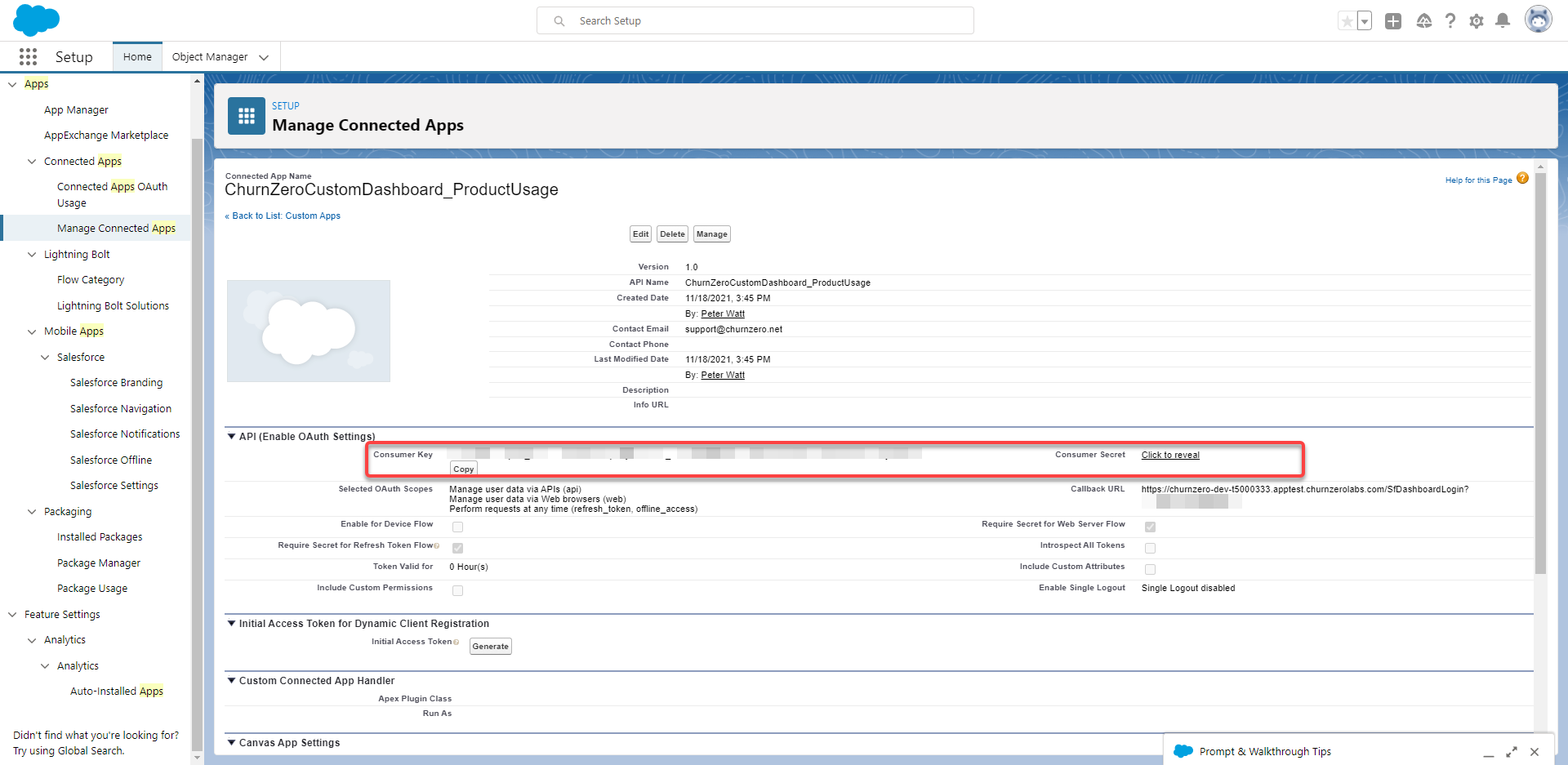Toggle Require Secret for Web Server Flow checkbox
Viewport: 1568px width, 765px height.
coord(1150,527)
